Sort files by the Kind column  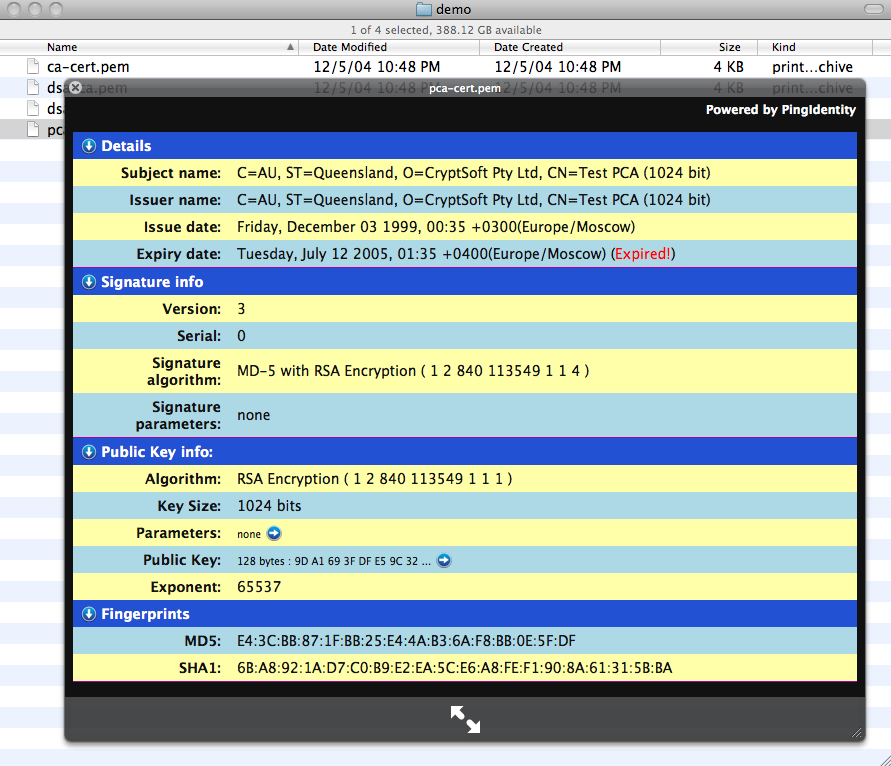(815, 47)
